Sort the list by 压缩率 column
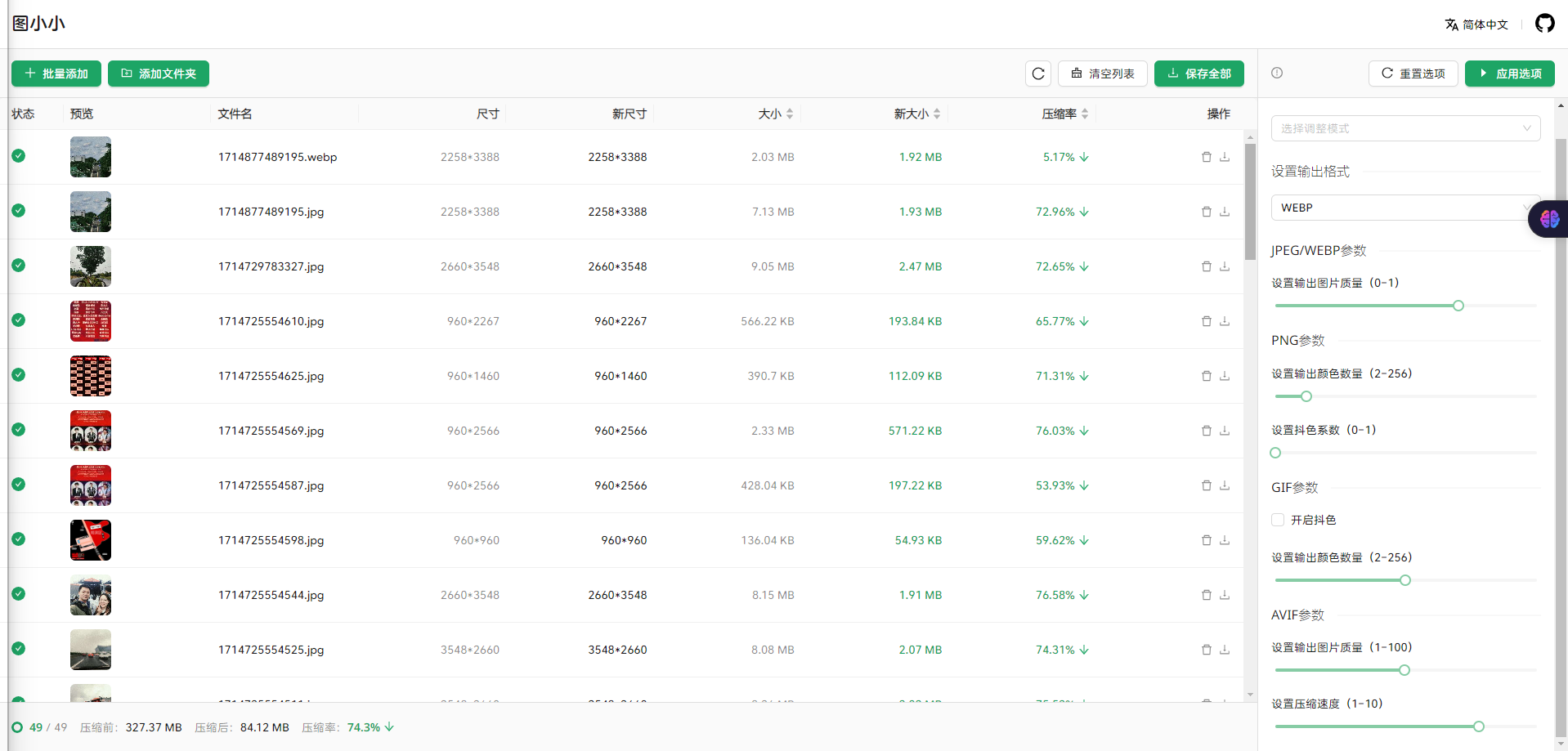The height and width of the screenshot is (751, 1568). pos(1064,114)
